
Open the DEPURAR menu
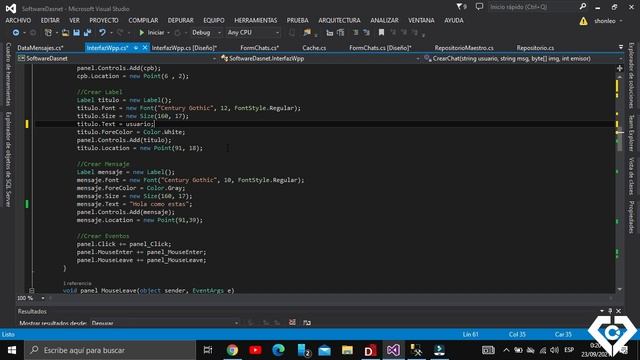coord(180,20)
